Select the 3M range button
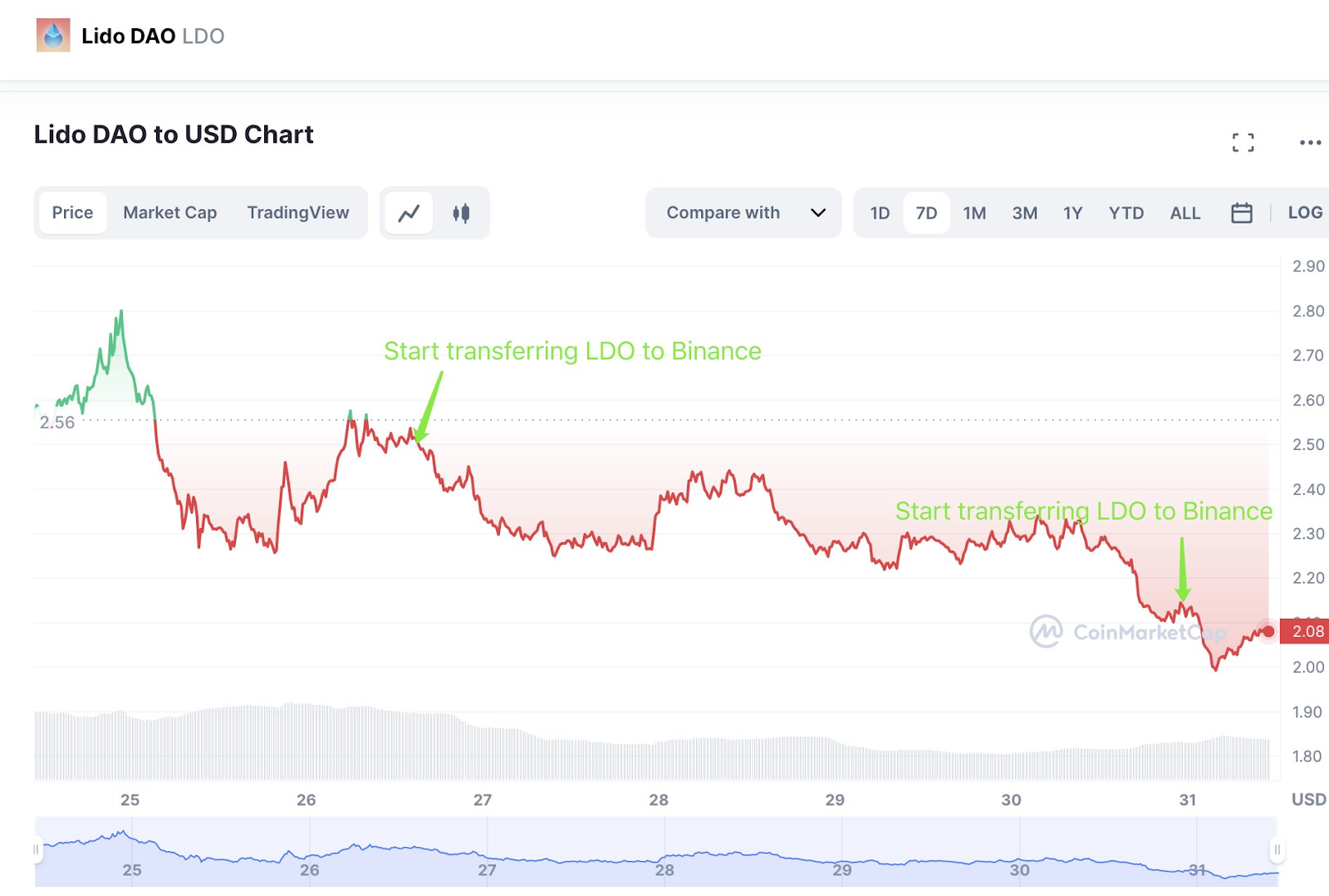 click(x=1024, y=213)
